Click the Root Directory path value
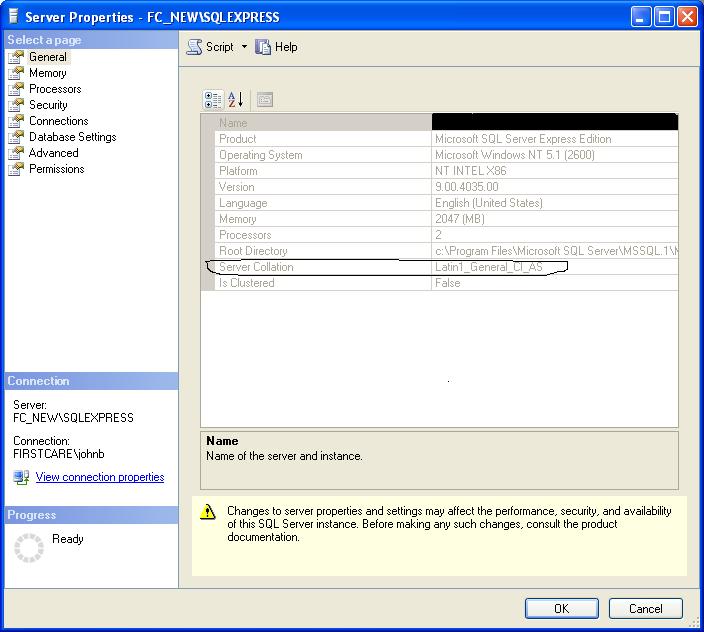 tap(556, 251)
